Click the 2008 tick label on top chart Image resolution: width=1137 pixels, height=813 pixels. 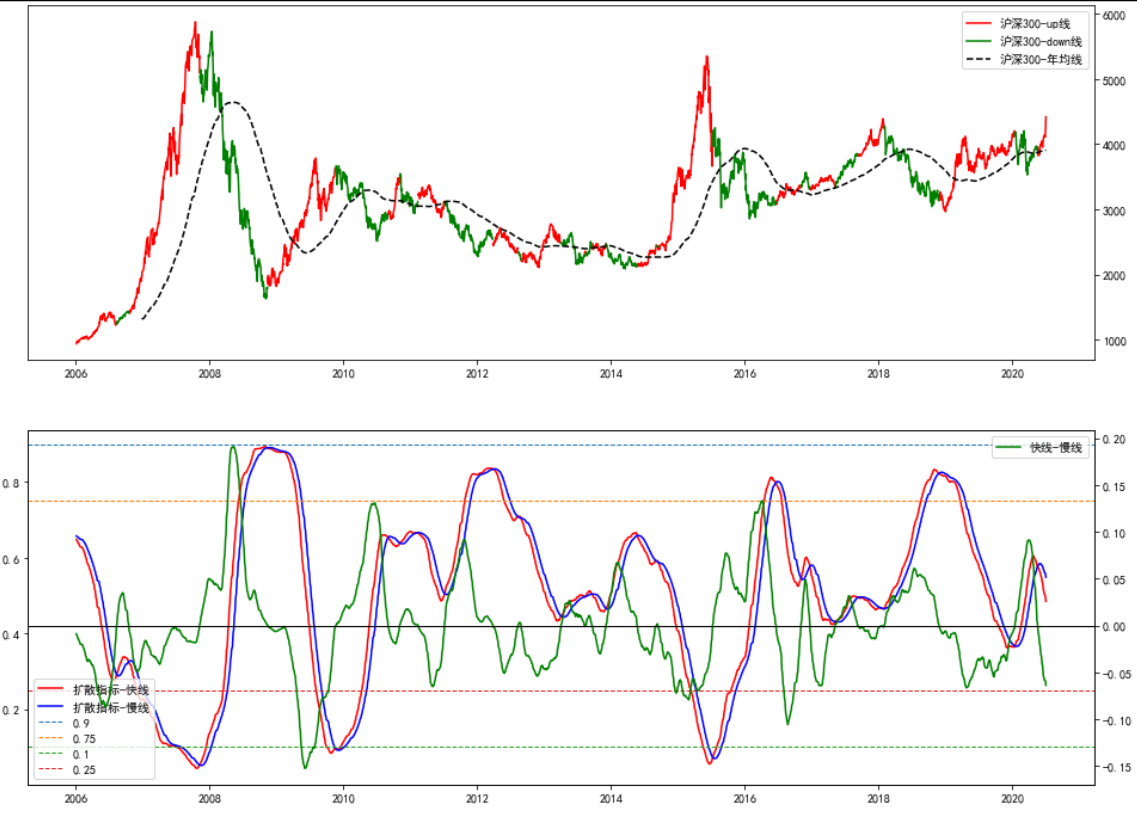pyautogui.click(x=209, y=372)
